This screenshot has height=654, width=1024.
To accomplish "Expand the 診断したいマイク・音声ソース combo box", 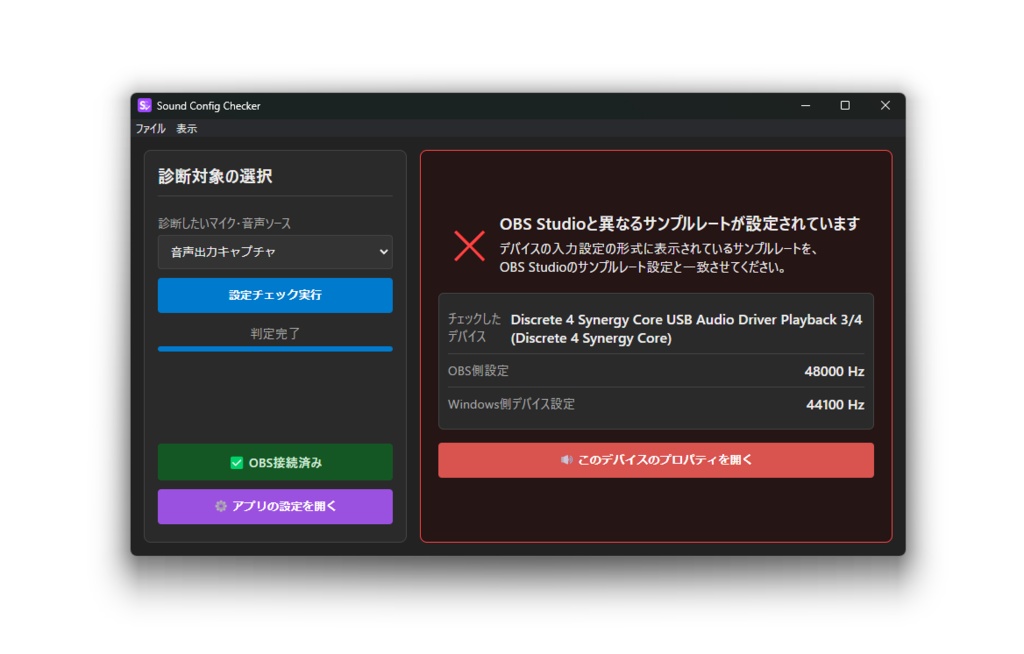I will pyautogui.click(x=274, y=252).
